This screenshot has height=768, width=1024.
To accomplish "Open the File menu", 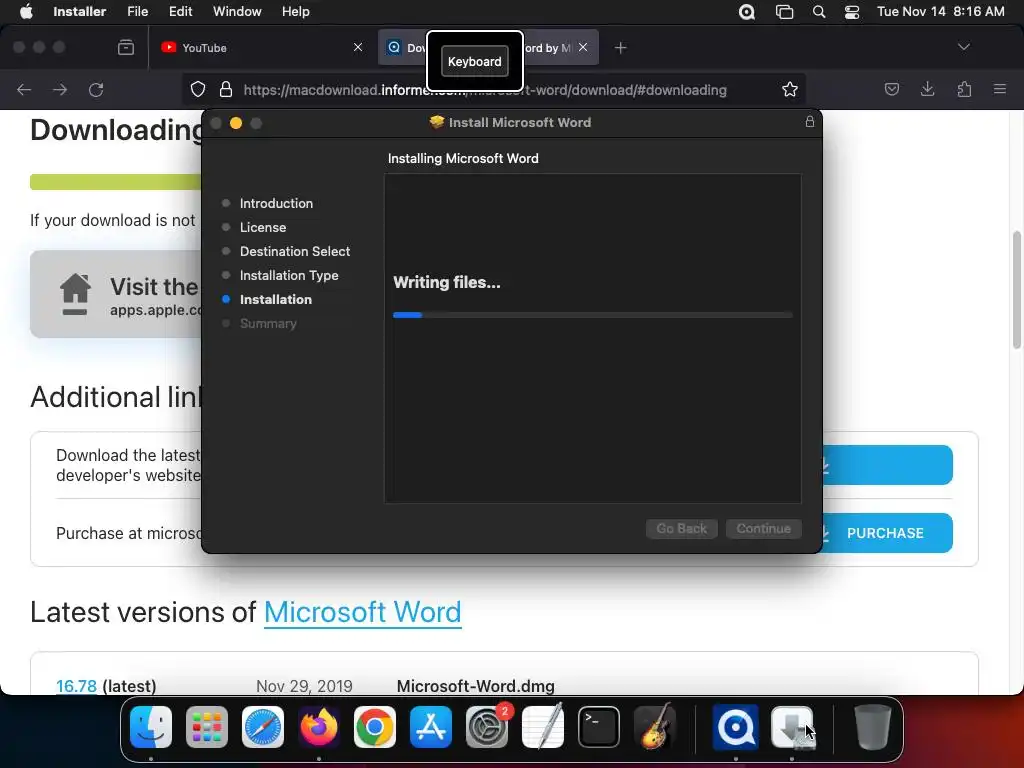I will point(137,12).
